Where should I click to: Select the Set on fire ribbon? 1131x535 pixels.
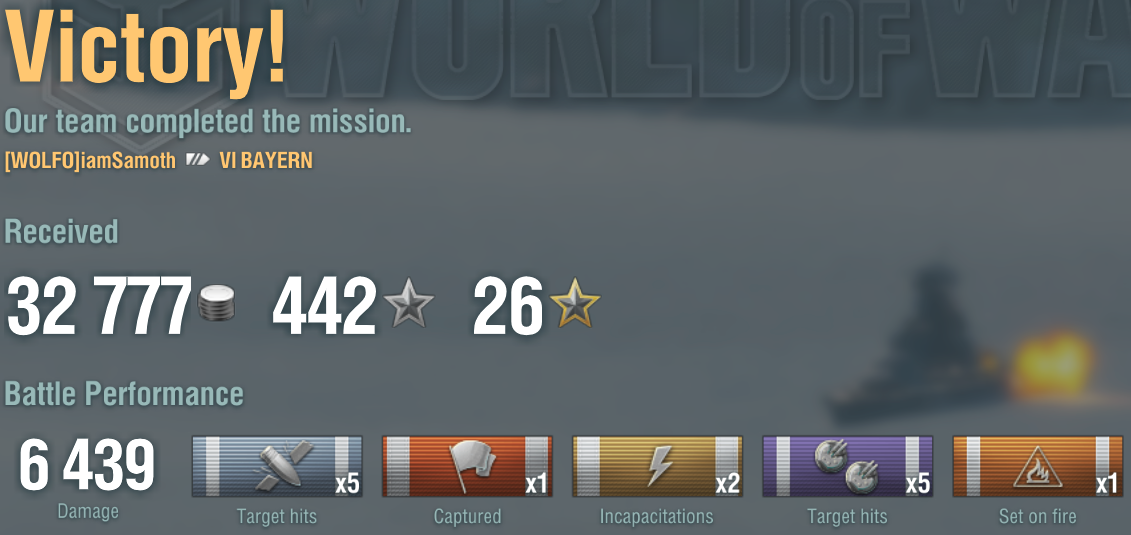click(x=1038, y=466)
